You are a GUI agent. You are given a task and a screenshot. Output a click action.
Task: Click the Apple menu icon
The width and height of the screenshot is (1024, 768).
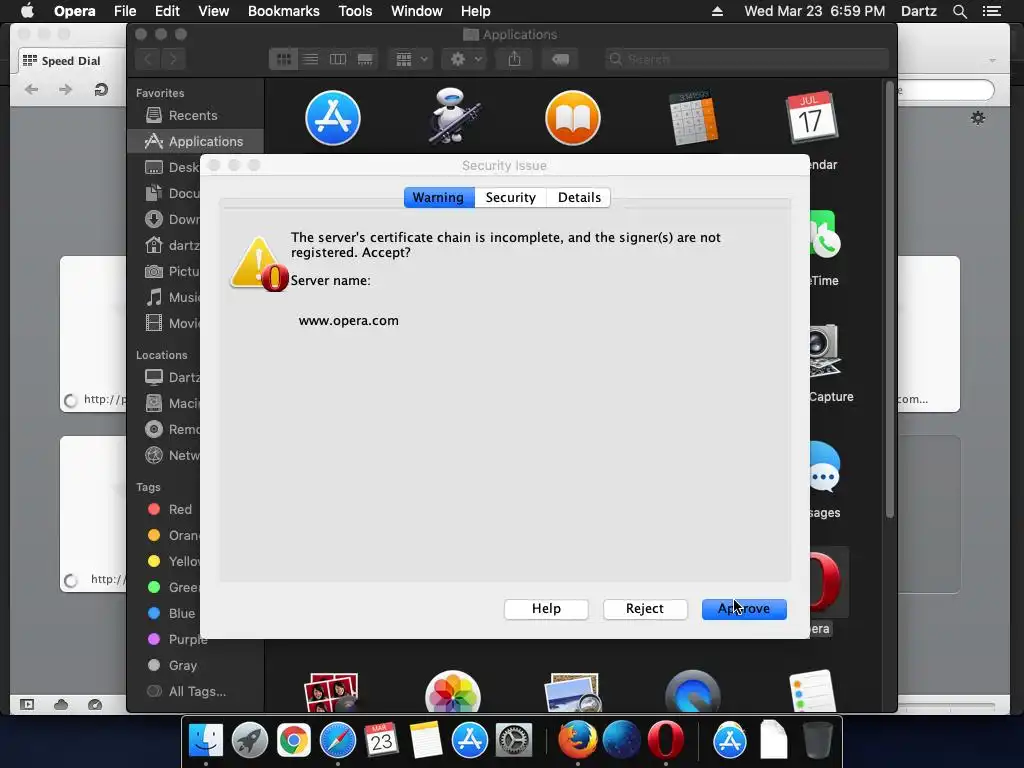[27, 11]
